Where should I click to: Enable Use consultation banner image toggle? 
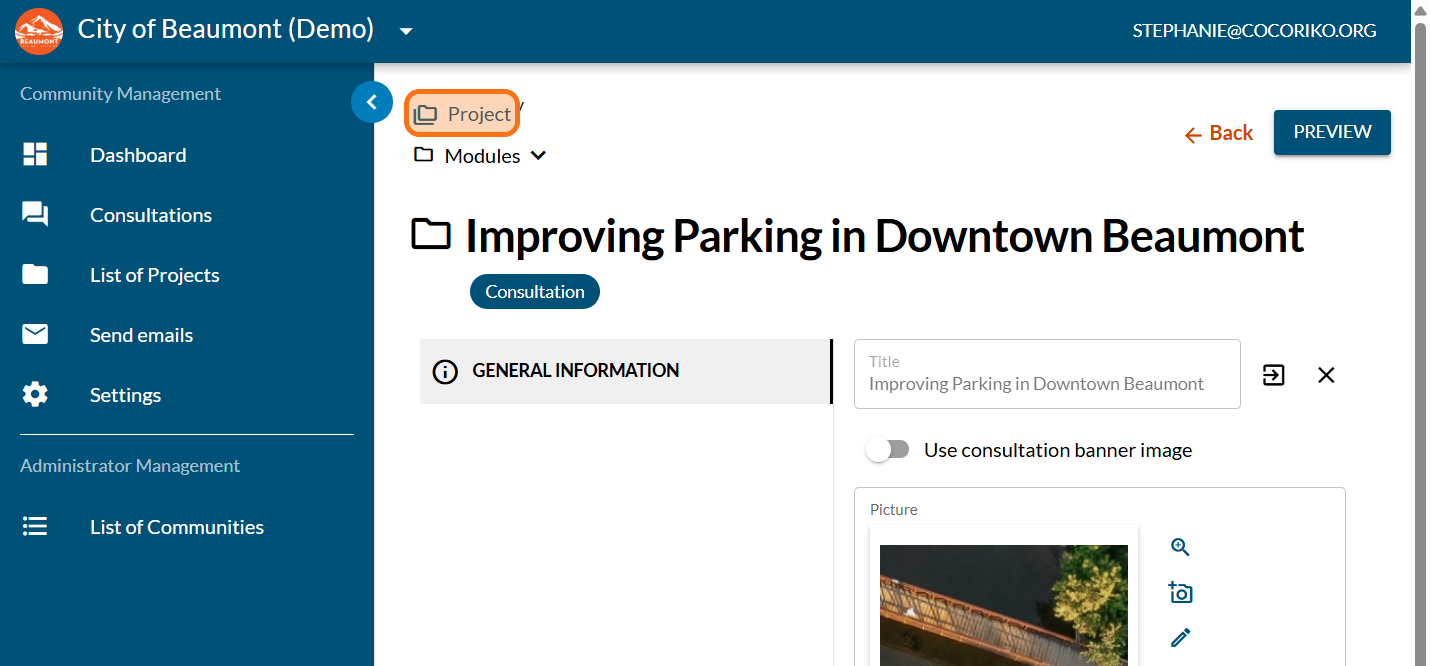pyautogui.click(x=888, y=450)
